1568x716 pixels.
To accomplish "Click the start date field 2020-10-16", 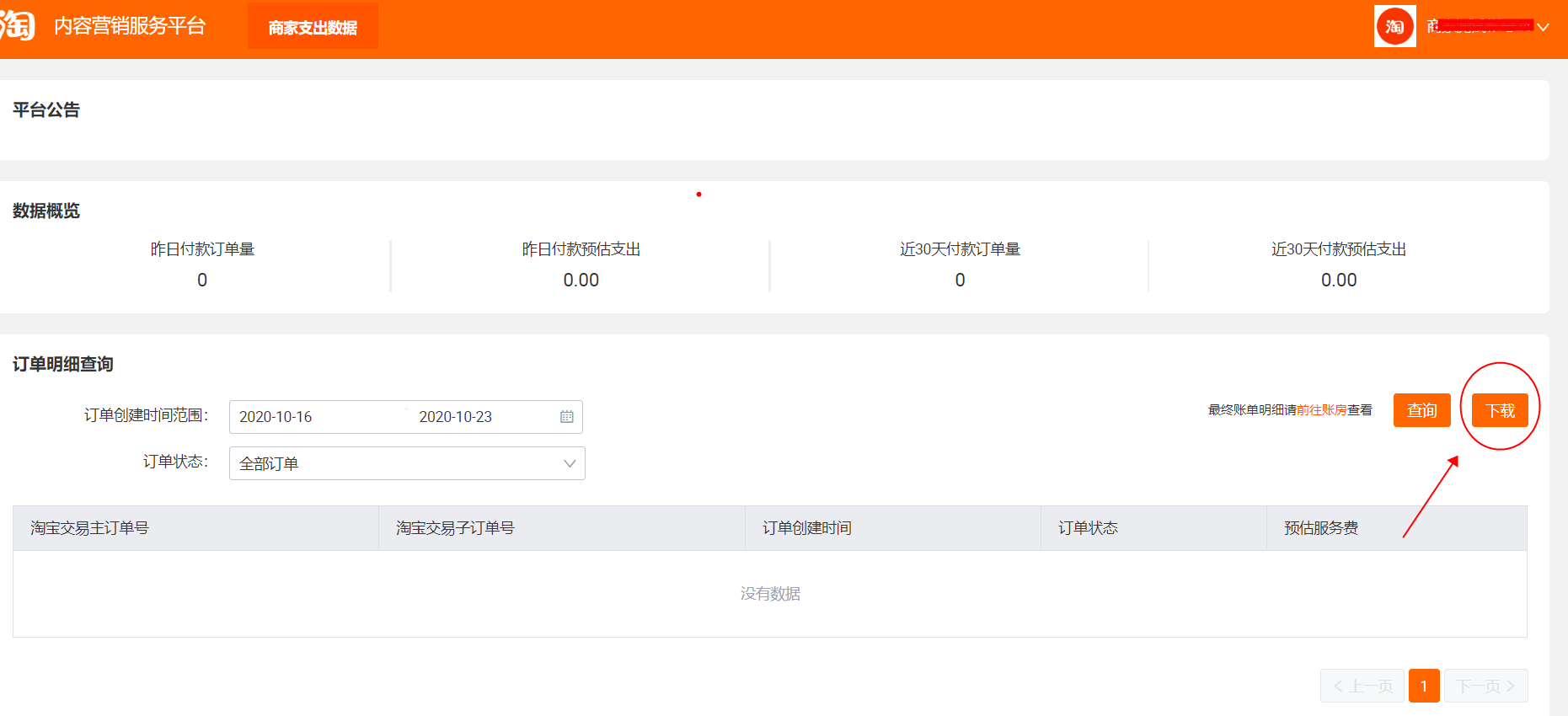I will point(276,417).
